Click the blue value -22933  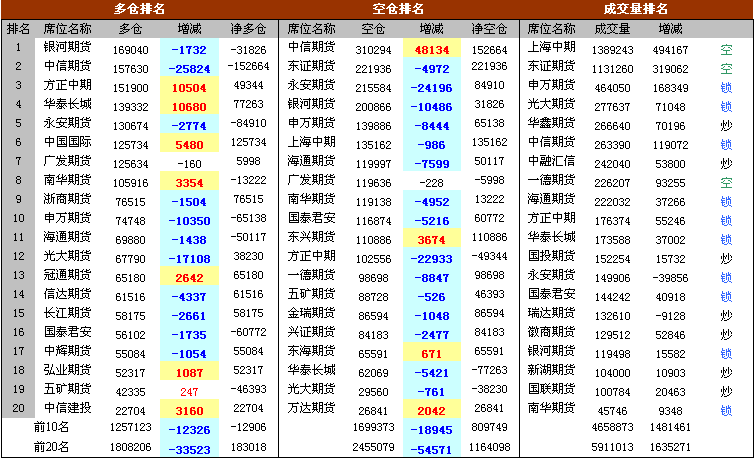(x=431, y=259)
